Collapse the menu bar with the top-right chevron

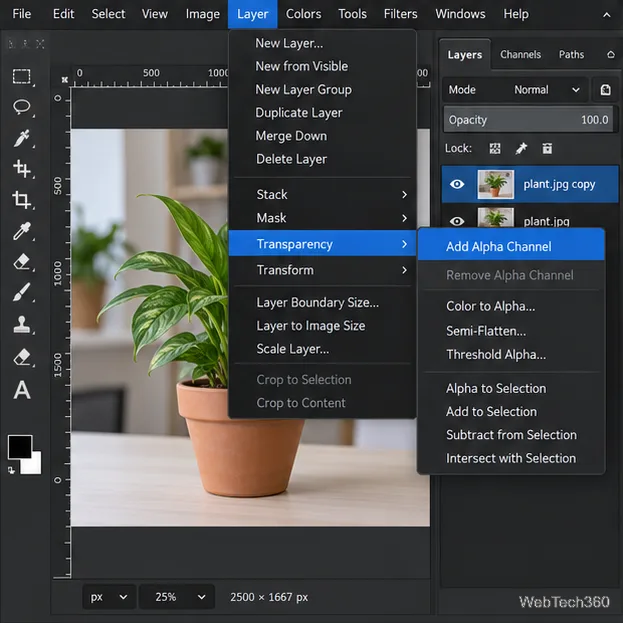(x=606, y=15)
